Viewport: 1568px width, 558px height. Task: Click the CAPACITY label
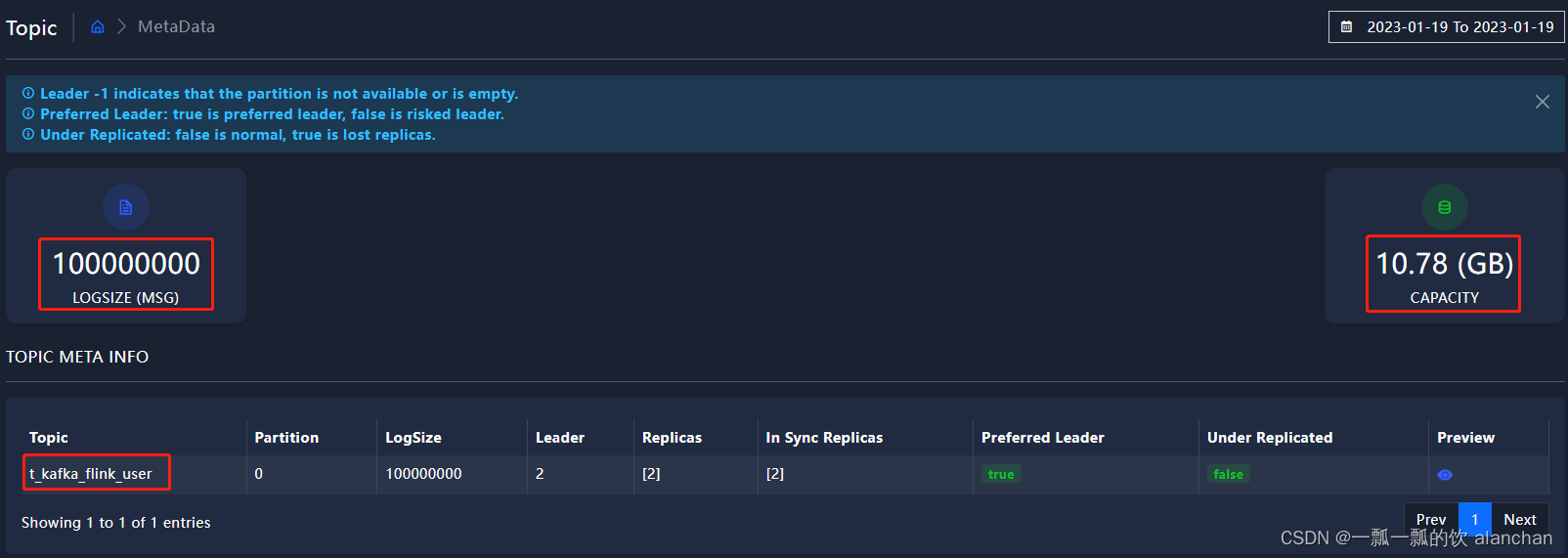click(x=1445, y=298)
